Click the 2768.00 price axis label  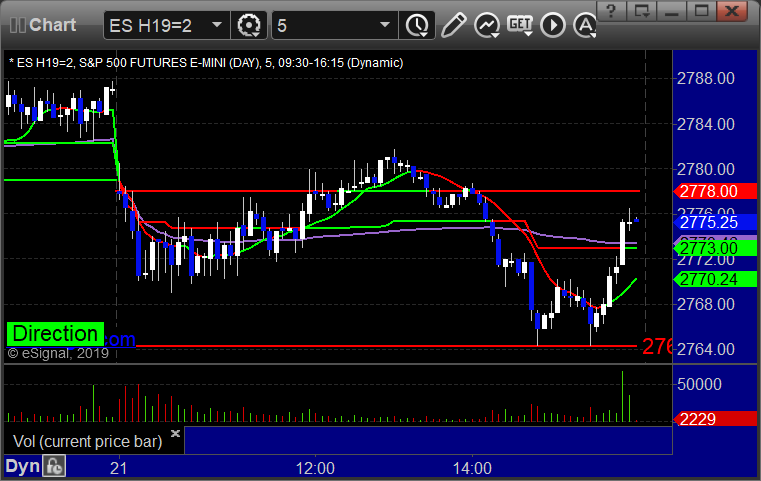click(x=706, y=304)
